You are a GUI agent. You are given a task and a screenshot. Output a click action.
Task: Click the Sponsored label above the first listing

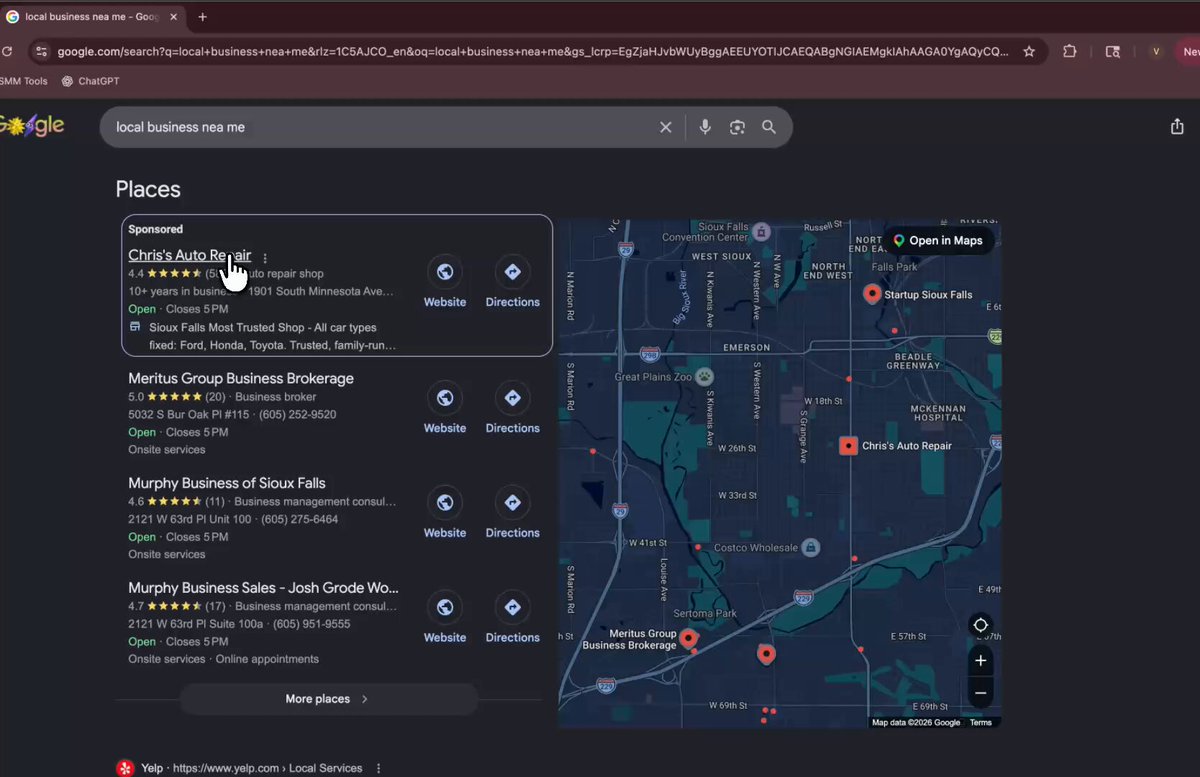coord(156,229)
